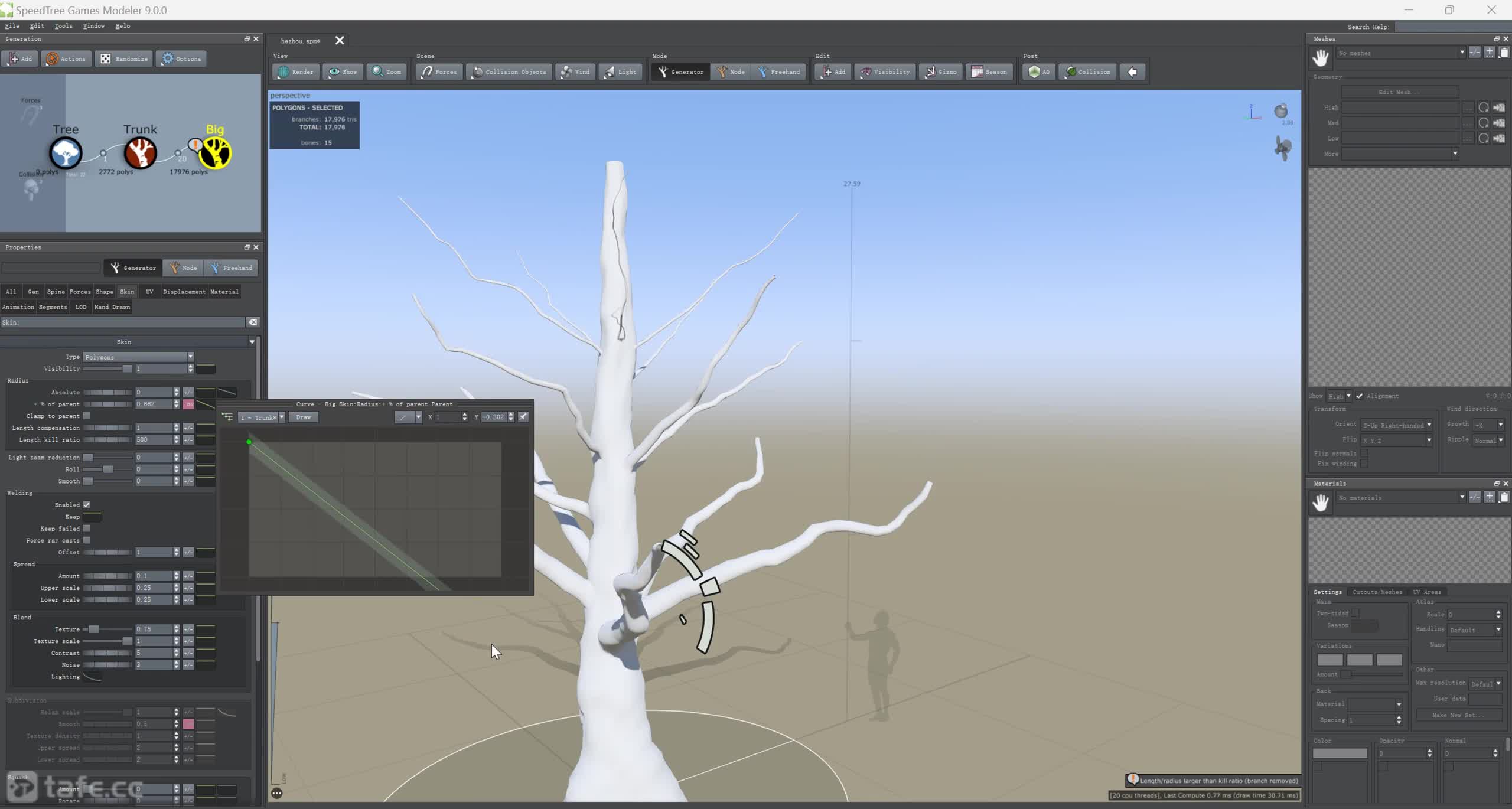
Task: Click Freehand in the Properties panel
Action: (231, 268)
